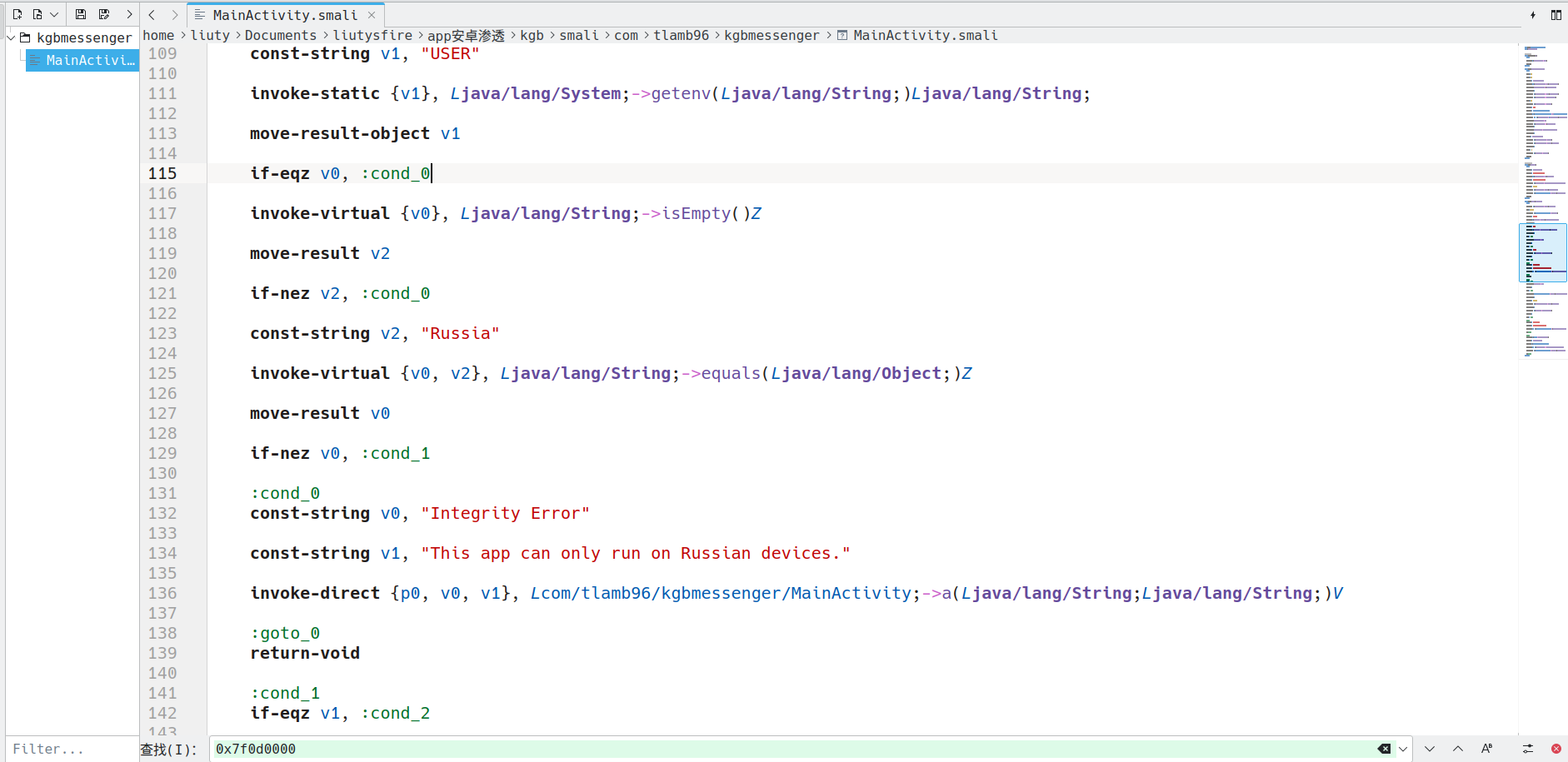This screenshot has height=762, width=1568.
Task: Close the MainActivity.smali tab
Action: [372, 15]
